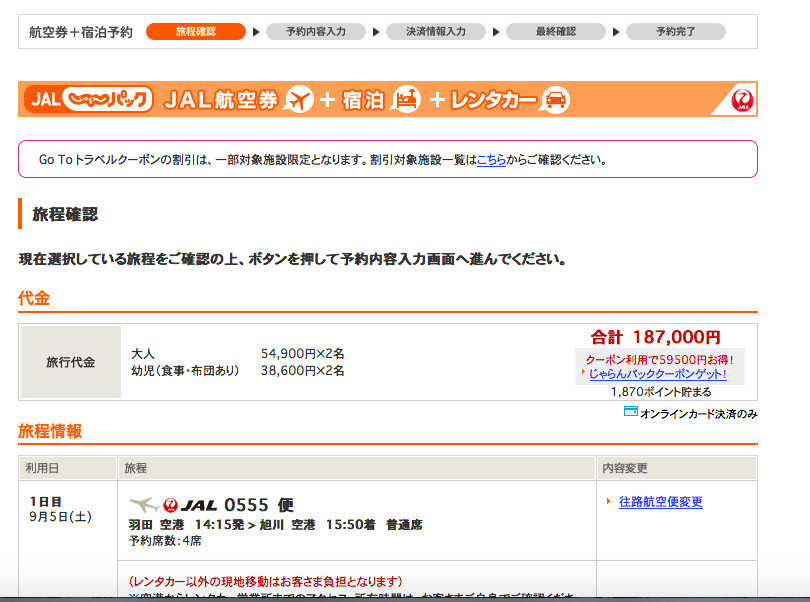Click the red レンタカー以外の現地移動 notice text
Image resolution: width=810 pixels, height=602 pixels.
[x=266, y=581]
